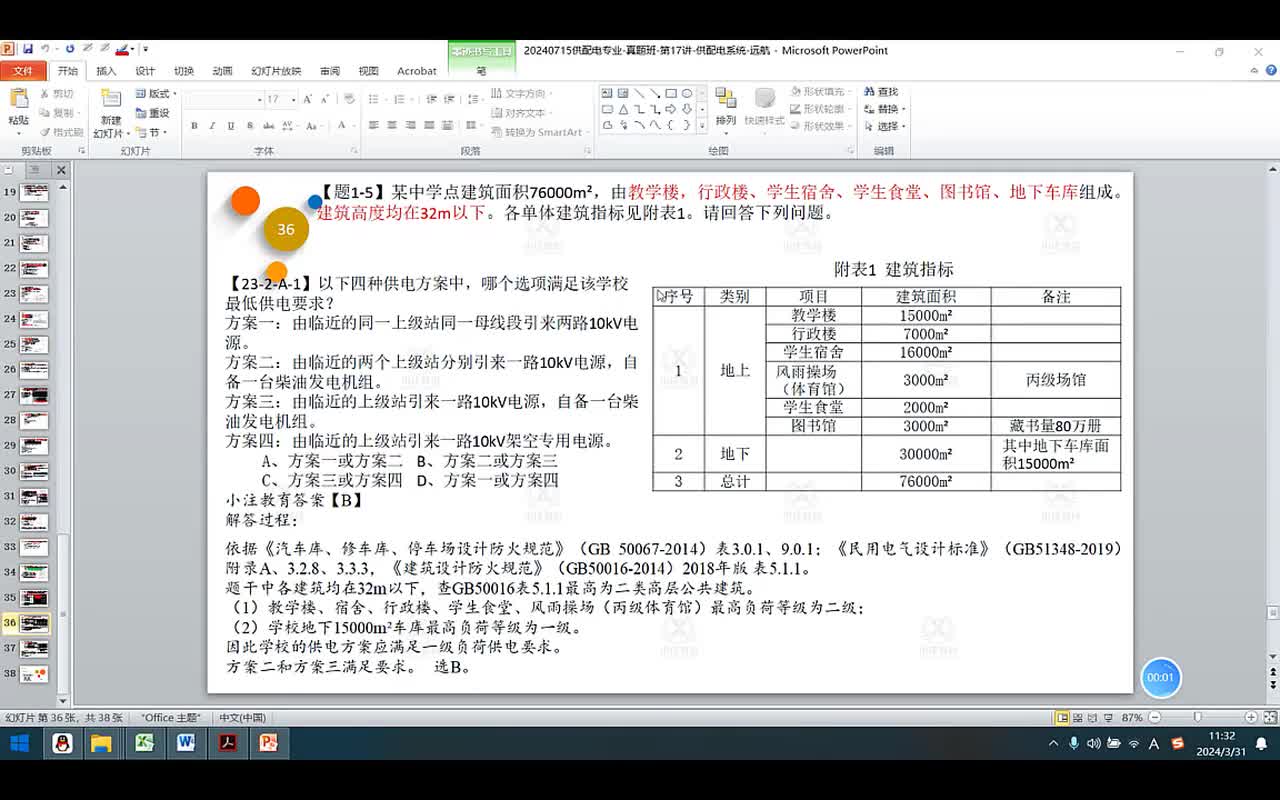The width and height of the screenshot is (1280, 800).
Task: Select slide 30 thumbnail in slide panel
Action: (x=34, y=471)
